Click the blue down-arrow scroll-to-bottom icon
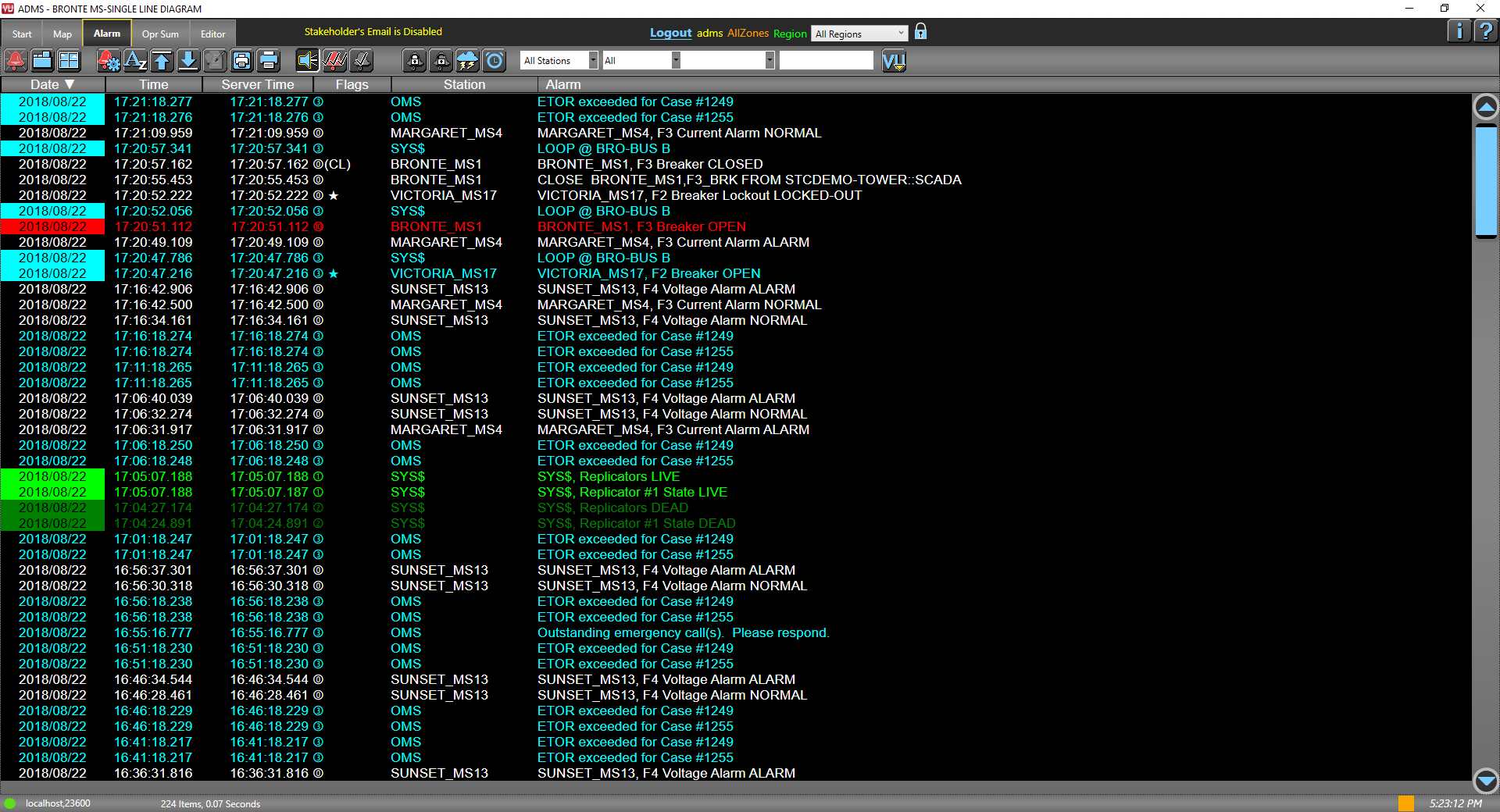Image resolution: width=1500 pixels, height=812 pixels. coord(188,60)
